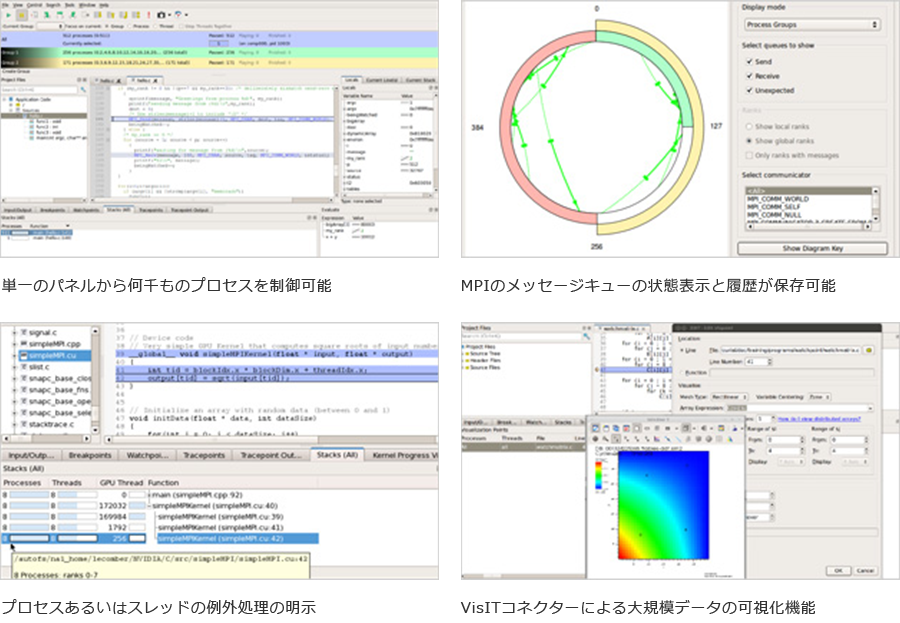The height and width of the screenshot is (623, 900).
Task: Click the horizontal scrollbar under GPU source code
Action: point(271,439)
